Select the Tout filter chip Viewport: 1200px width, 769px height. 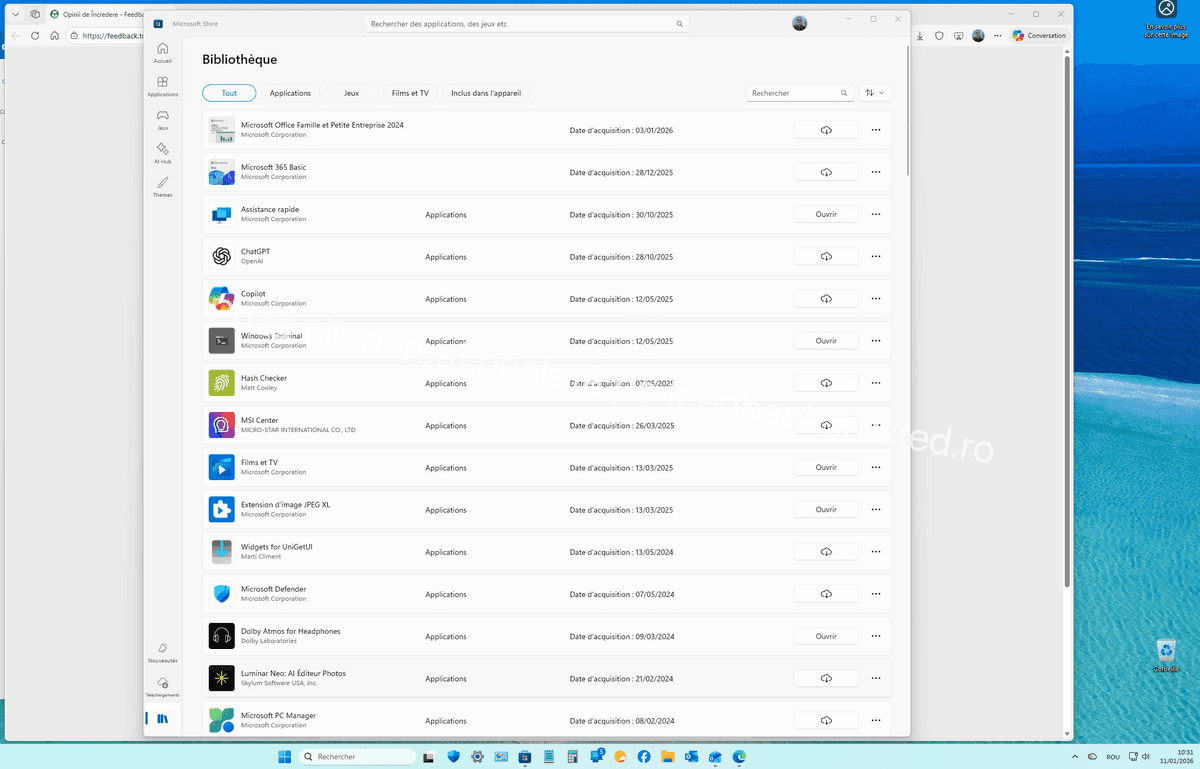pyautogui.click(x=229, y=93)
